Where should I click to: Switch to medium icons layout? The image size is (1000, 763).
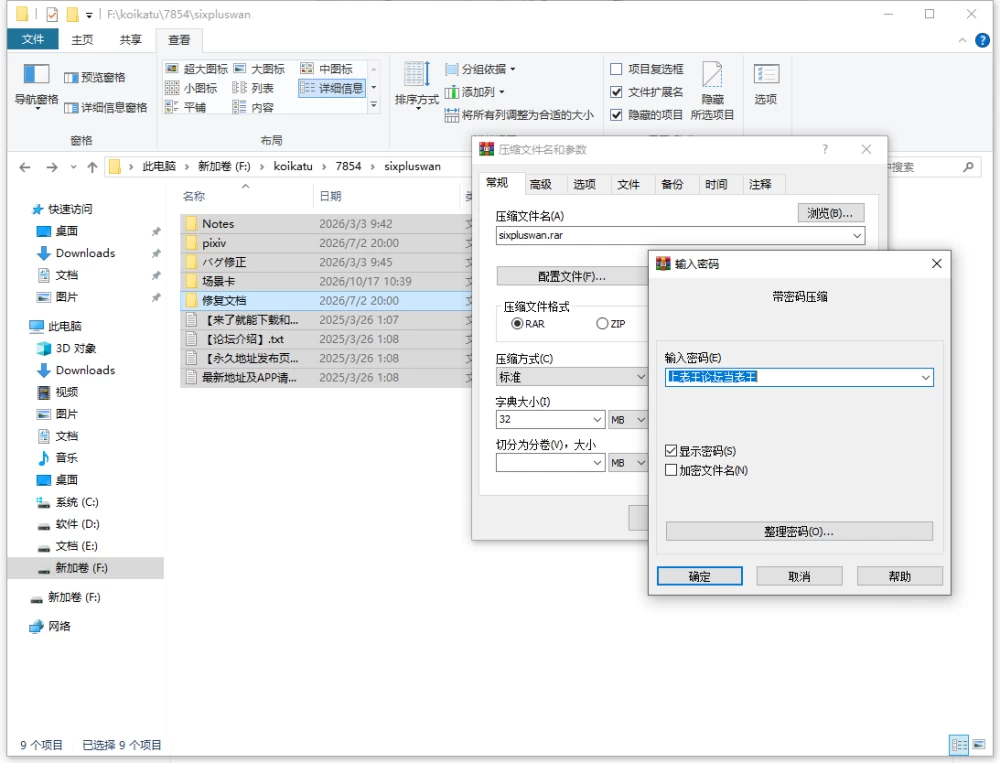point(327,69)
